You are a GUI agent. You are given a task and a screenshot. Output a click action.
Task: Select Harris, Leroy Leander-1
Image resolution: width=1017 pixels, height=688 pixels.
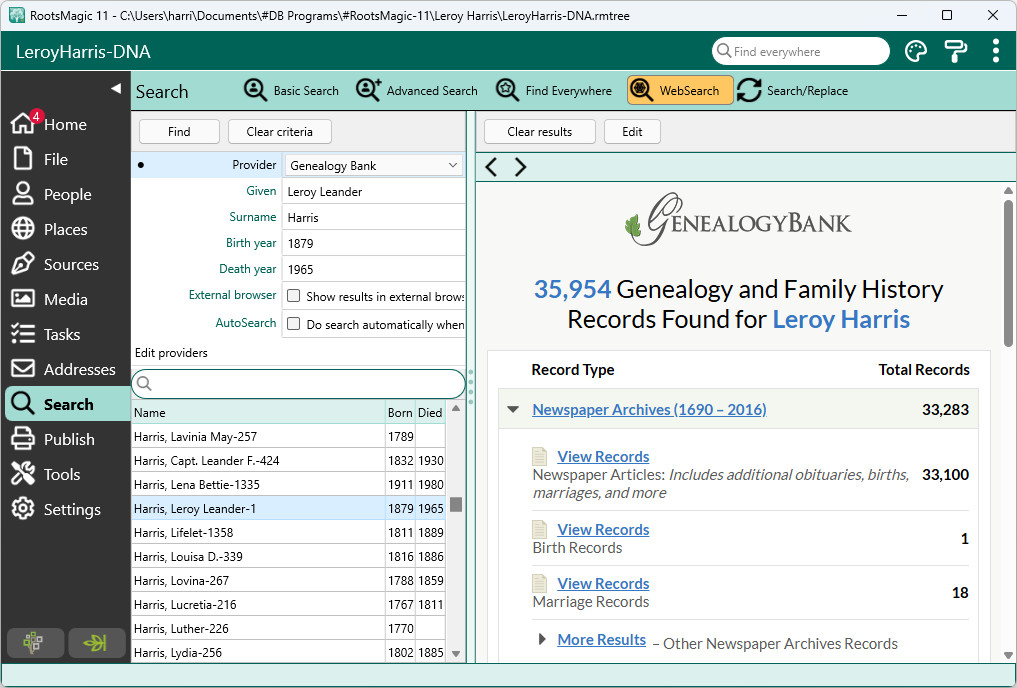(x=289, y=508)
